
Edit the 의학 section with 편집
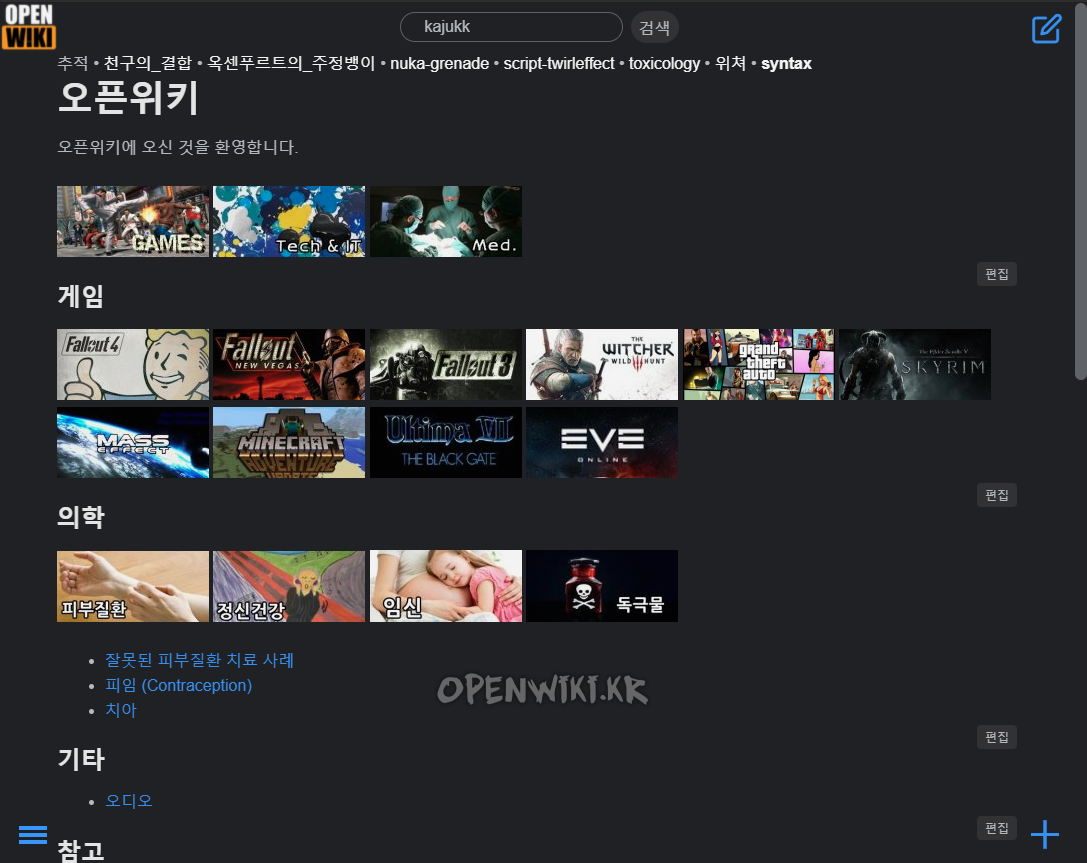coord(997,495)
